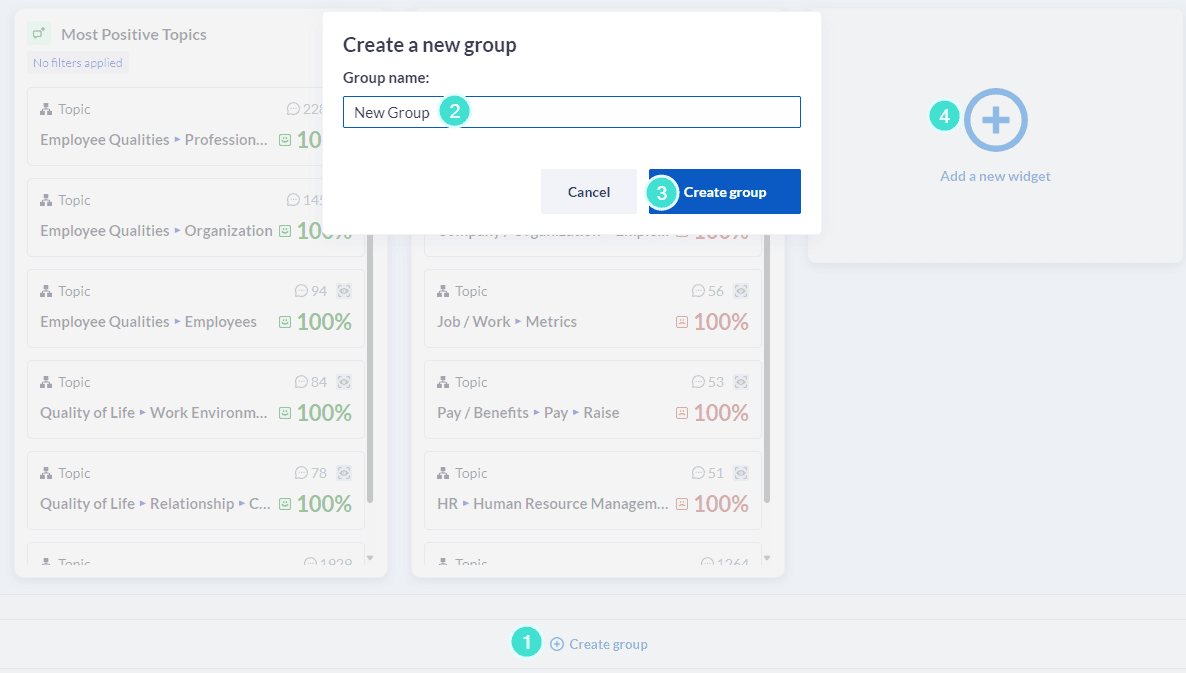This screenshot has height=673, width=1186.
Task: Toggle eye icon on Job / Work Metrics card
Action: click(x=741, y=291)
